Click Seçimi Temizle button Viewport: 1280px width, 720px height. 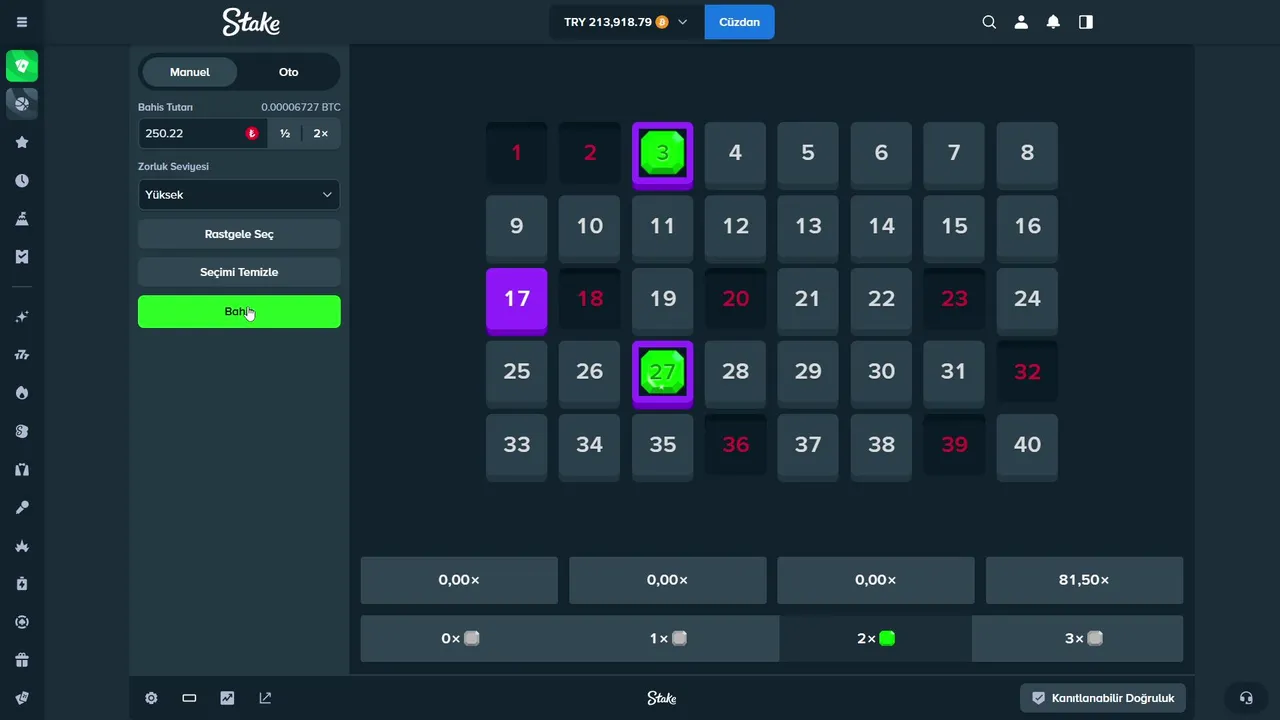tap(239, 272)
